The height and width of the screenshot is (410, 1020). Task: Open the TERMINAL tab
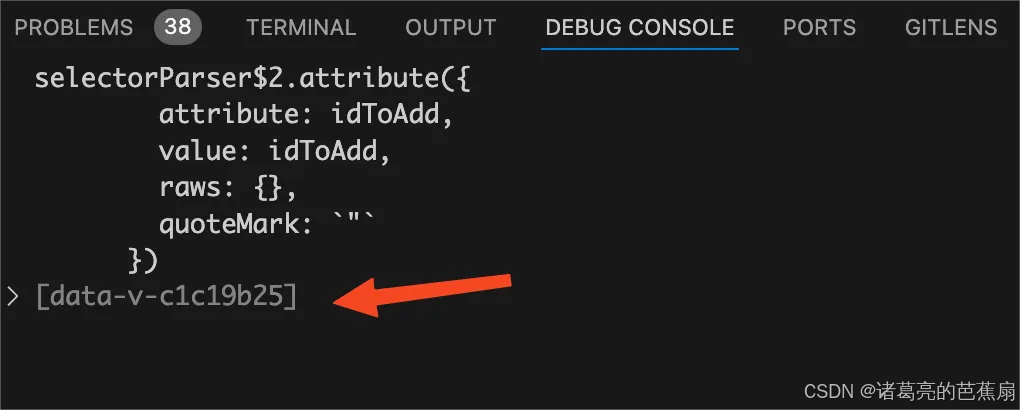click(x=301, y=27)
